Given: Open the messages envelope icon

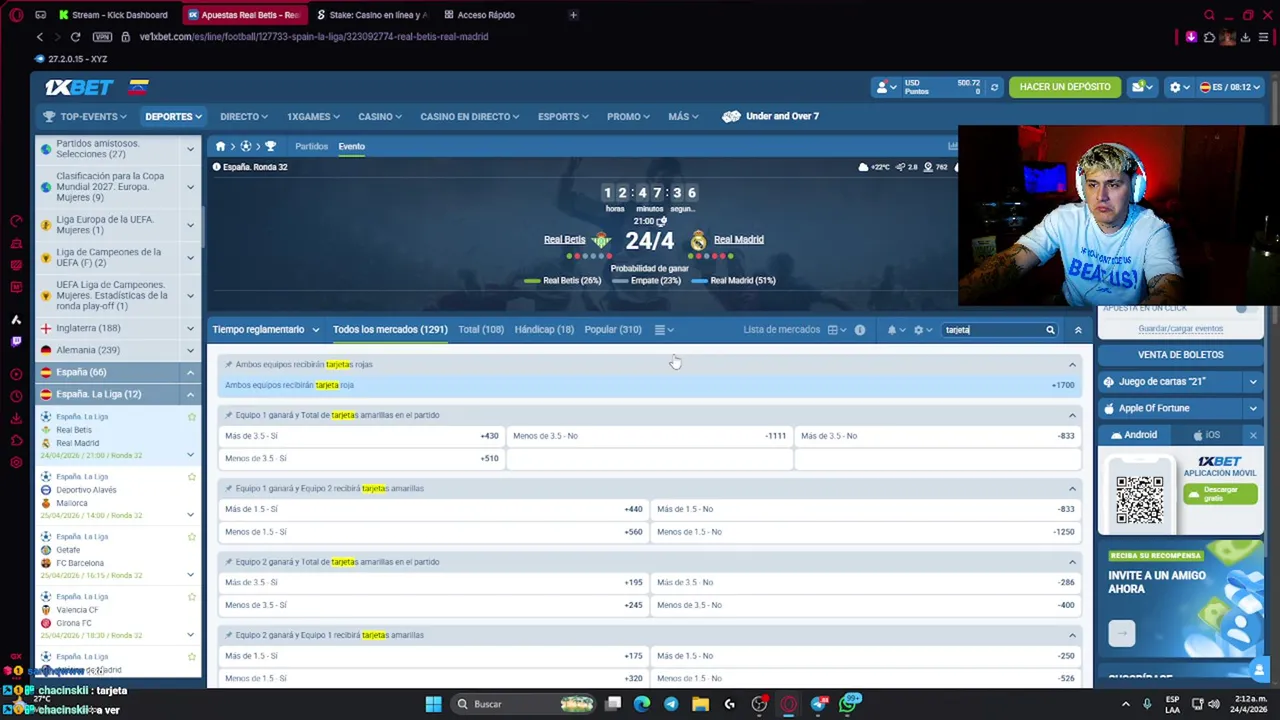Looking at the screenshot, I should tap(1140, 87).
